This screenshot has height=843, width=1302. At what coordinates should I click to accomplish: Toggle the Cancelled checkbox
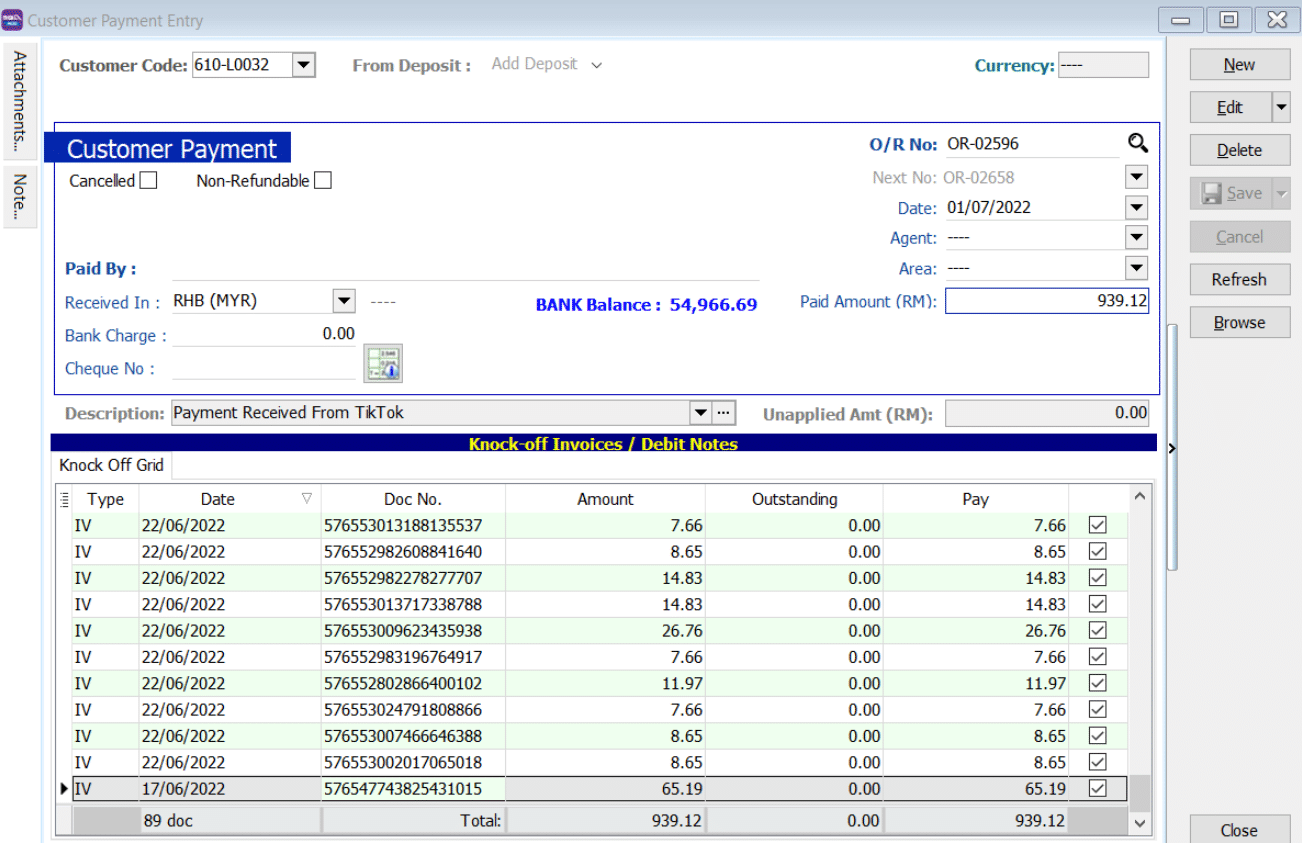tap(148, 181)
